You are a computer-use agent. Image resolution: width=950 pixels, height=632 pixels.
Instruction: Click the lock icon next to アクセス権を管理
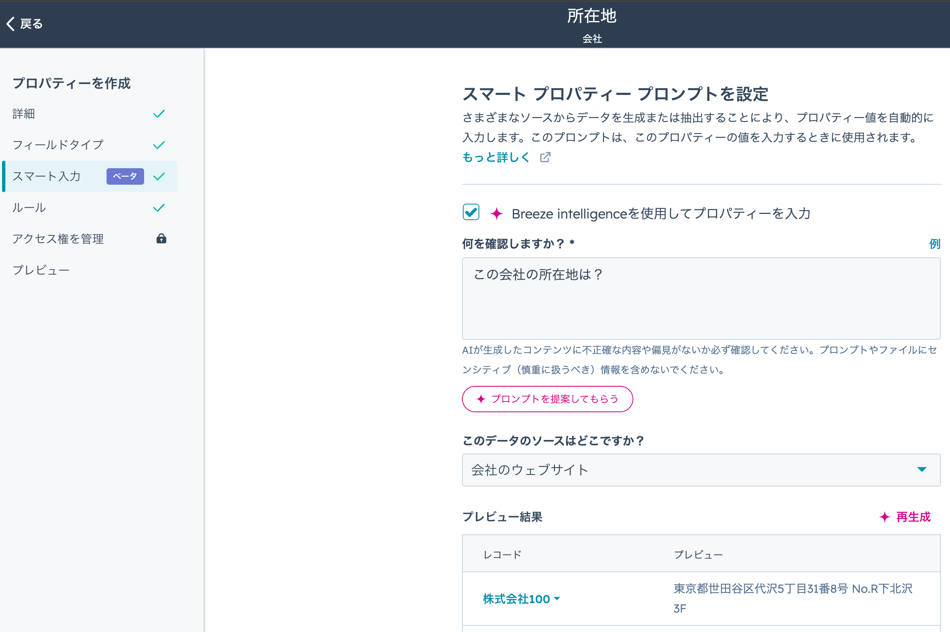point(161,239)
